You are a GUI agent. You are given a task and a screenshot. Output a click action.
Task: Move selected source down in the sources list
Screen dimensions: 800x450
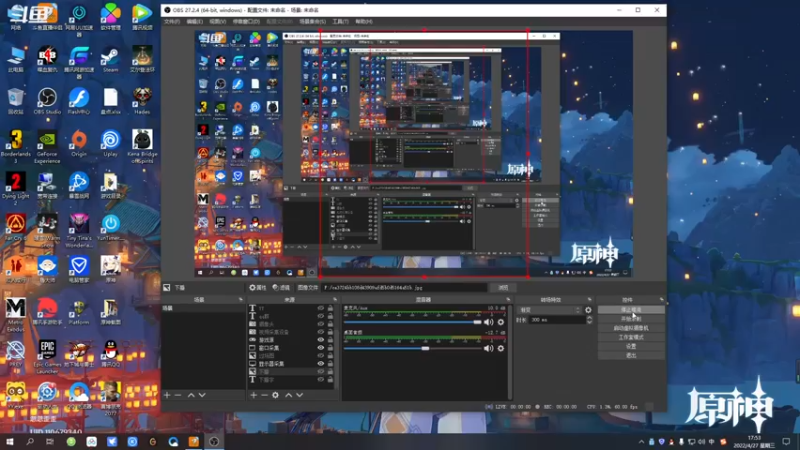299,395
